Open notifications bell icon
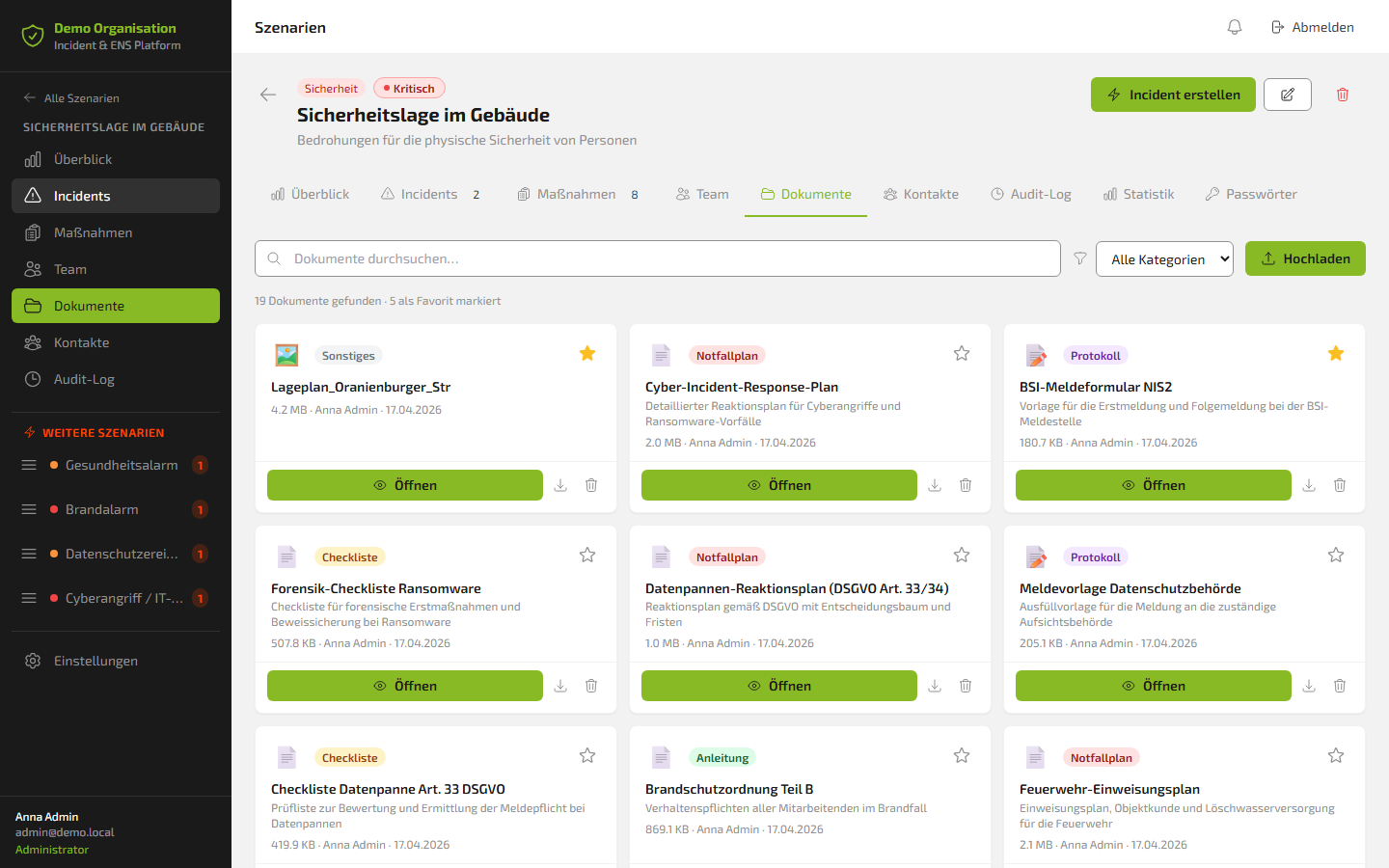 coord(1235,27)
